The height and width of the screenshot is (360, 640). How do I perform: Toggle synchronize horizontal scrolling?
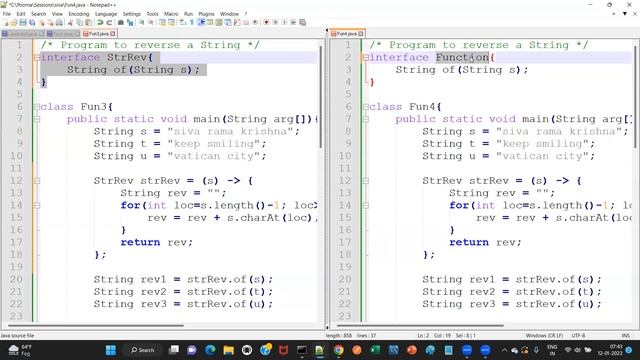(171, 22)
